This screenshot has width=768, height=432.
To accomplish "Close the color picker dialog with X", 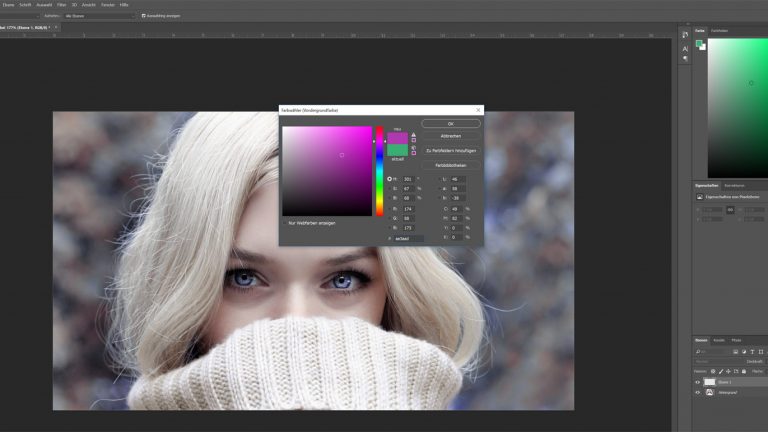I will click(478, 110).
